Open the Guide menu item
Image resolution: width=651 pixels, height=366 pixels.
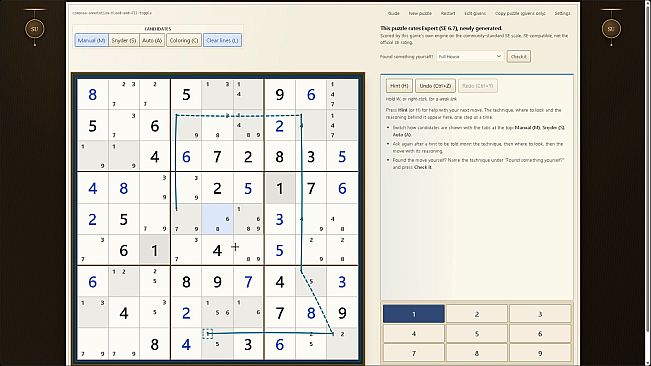(x=394, y=13)
